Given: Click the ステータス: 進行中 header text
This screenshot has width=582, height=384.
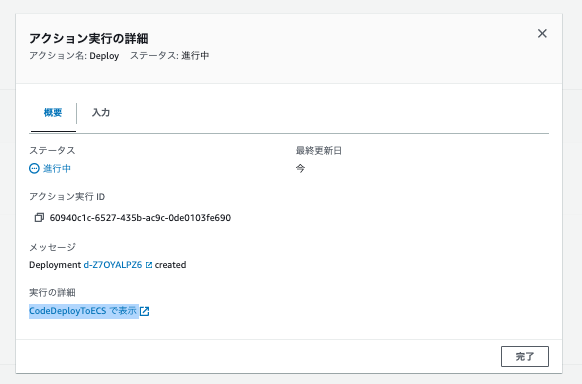Looking at the screenshot, I should (x=170, y=56).
